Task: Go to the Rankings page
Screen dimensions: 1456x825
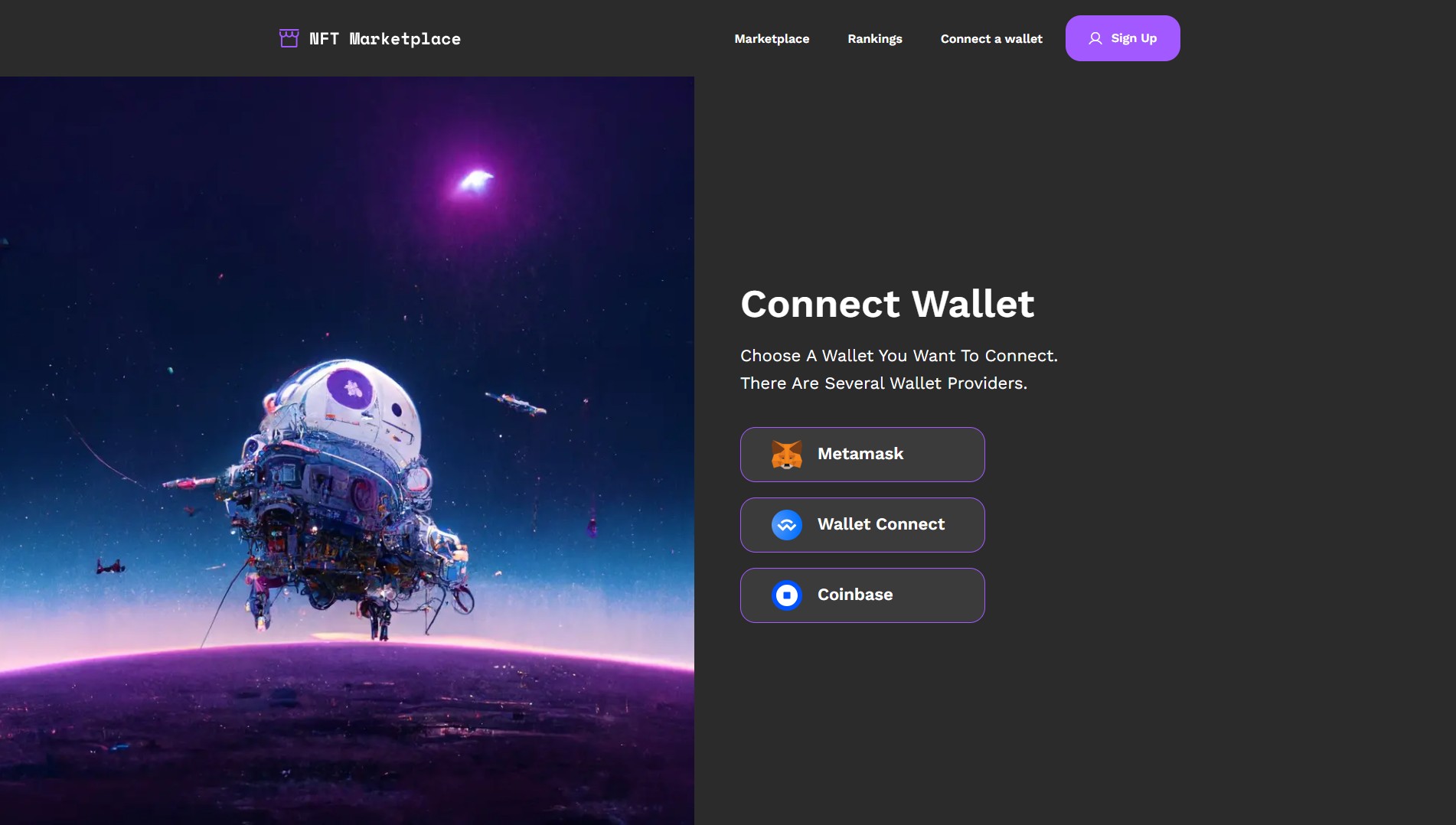Action: (874, 39)
